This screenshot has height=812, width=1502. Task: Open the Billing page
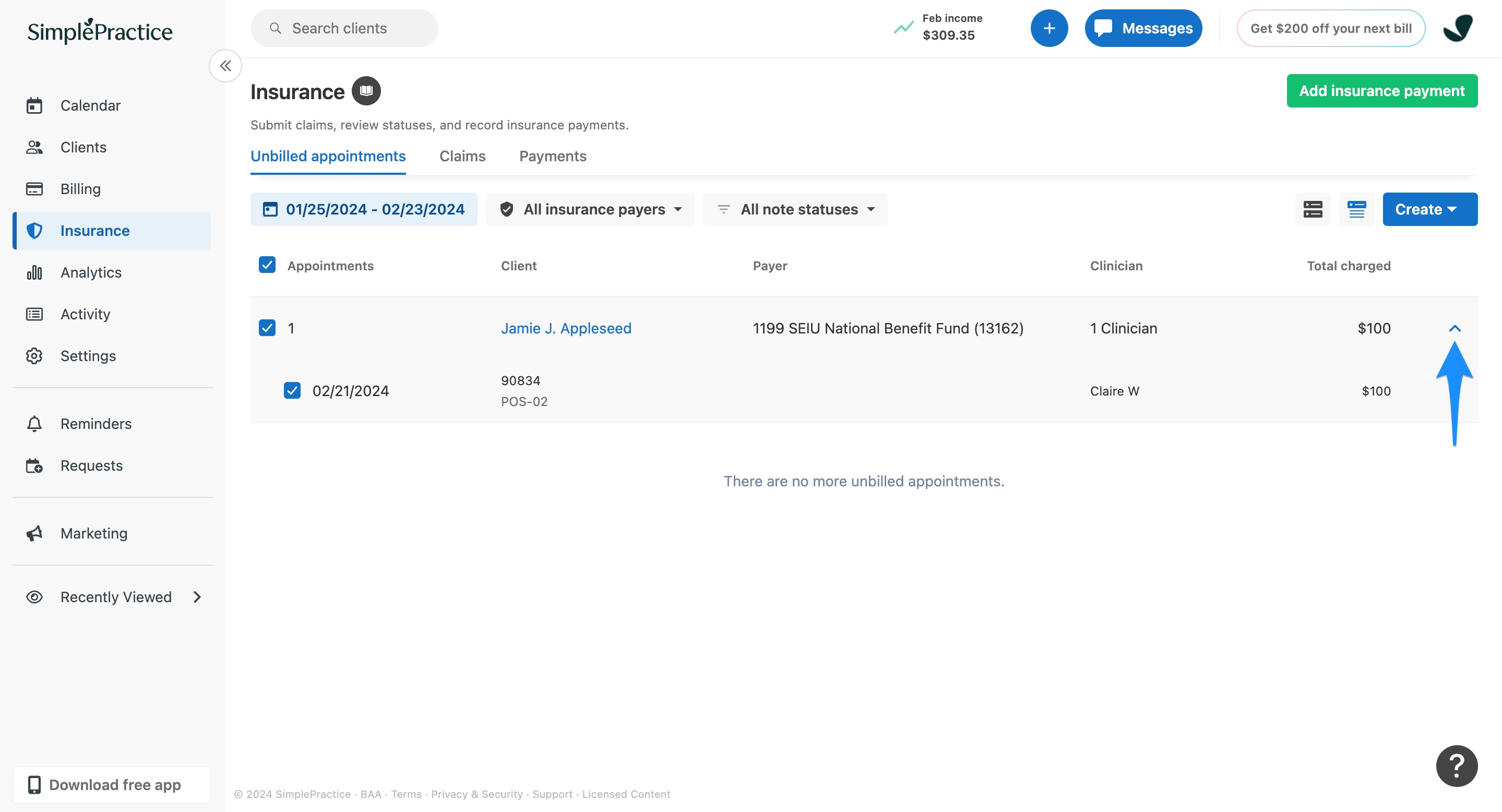[111, 189]
